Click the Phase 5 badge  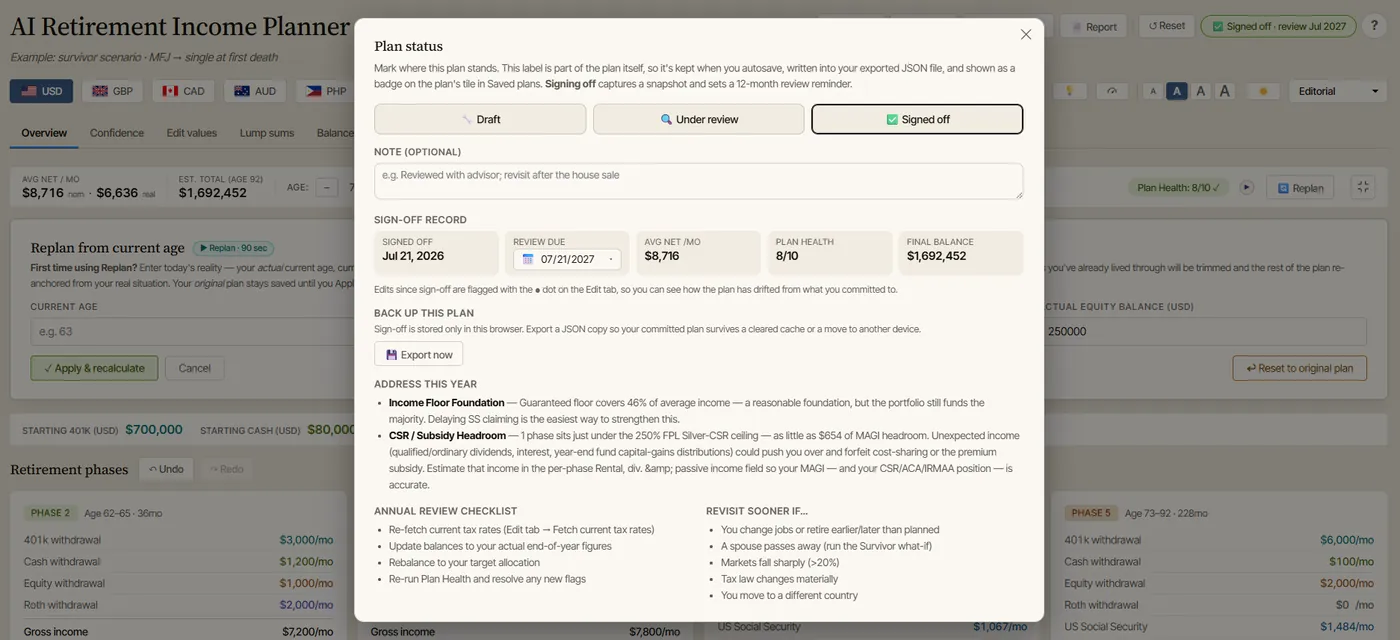pyautogui.click(x=1091, y=513)
